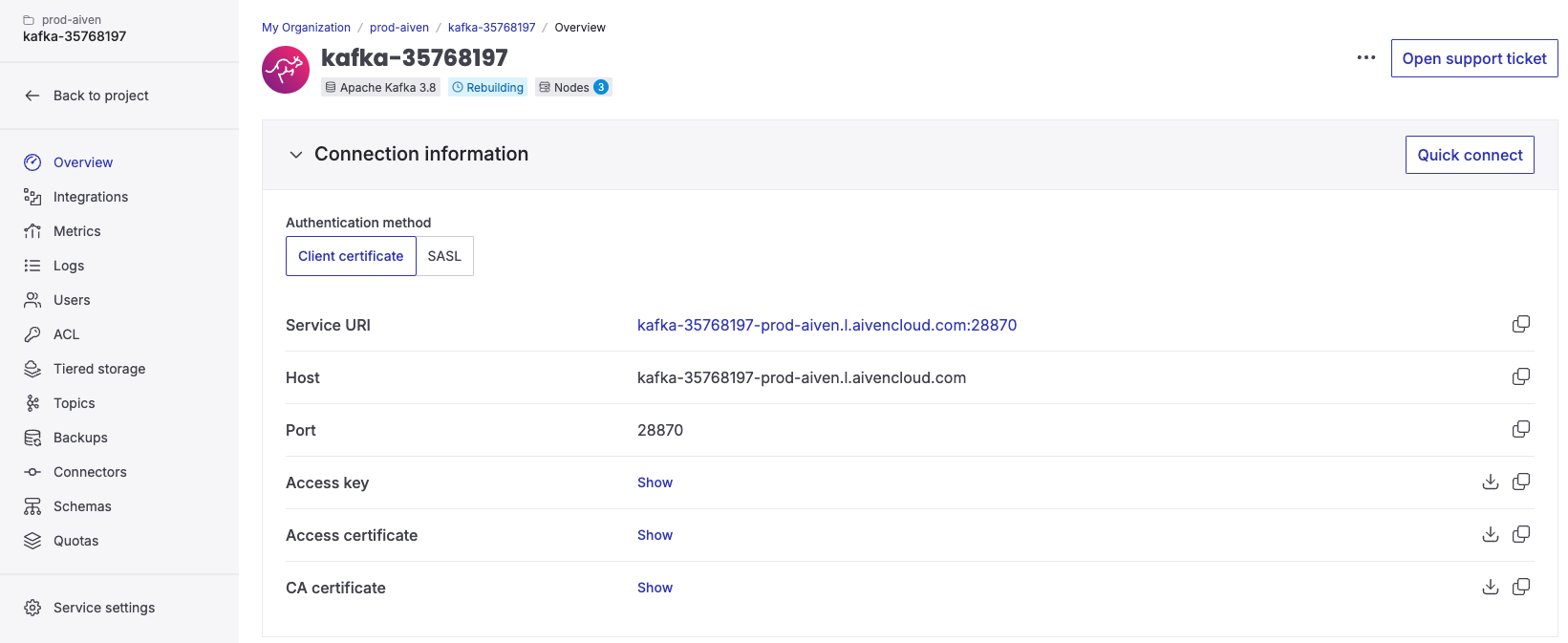Copy the Access key
The image size is (1568, 643).
click(x=1521, y=482)
